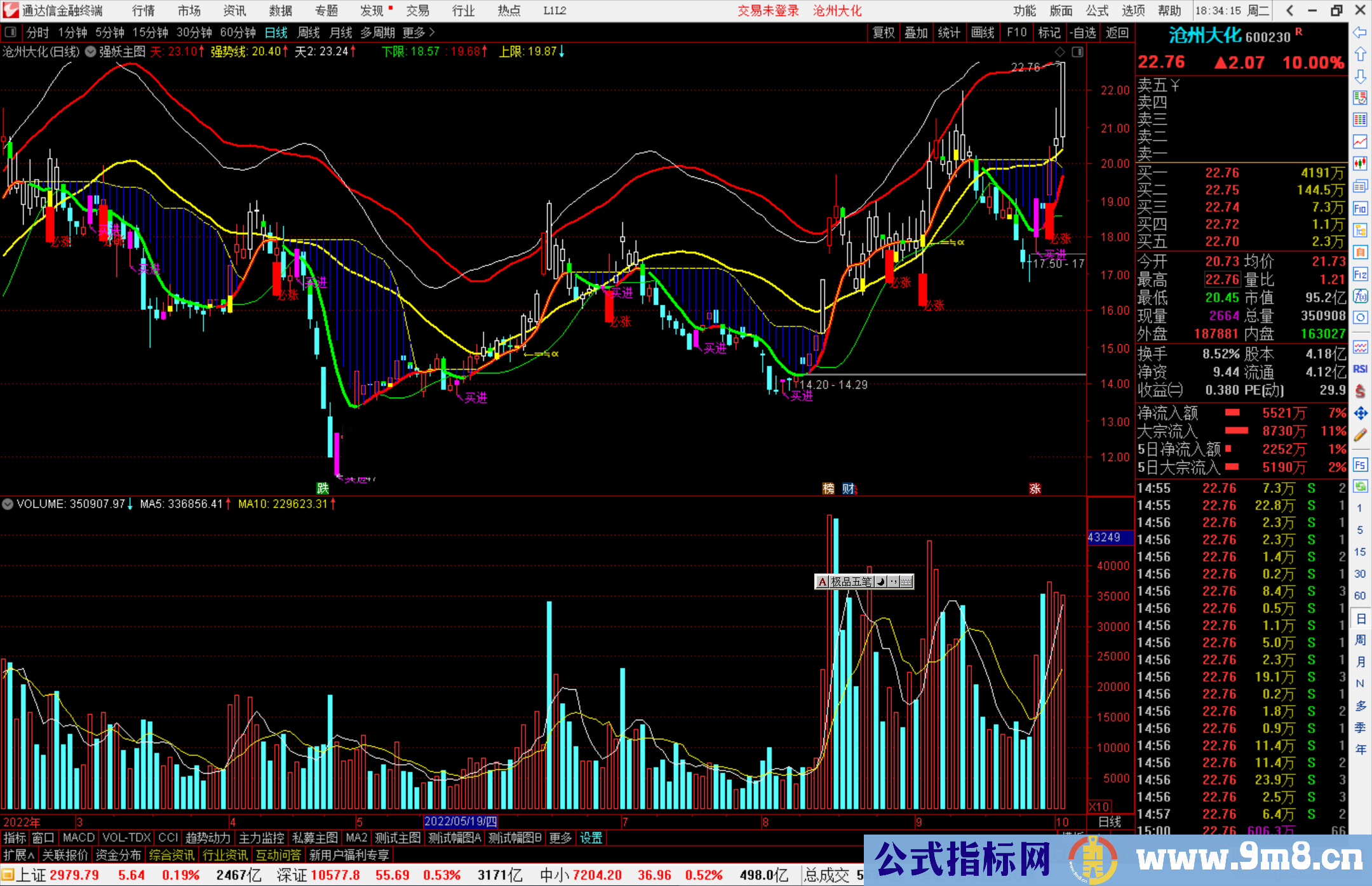This screenshot has width=1372, height=886.
Task: Click the window layout icon left of 分时
Action: point(10,32)
